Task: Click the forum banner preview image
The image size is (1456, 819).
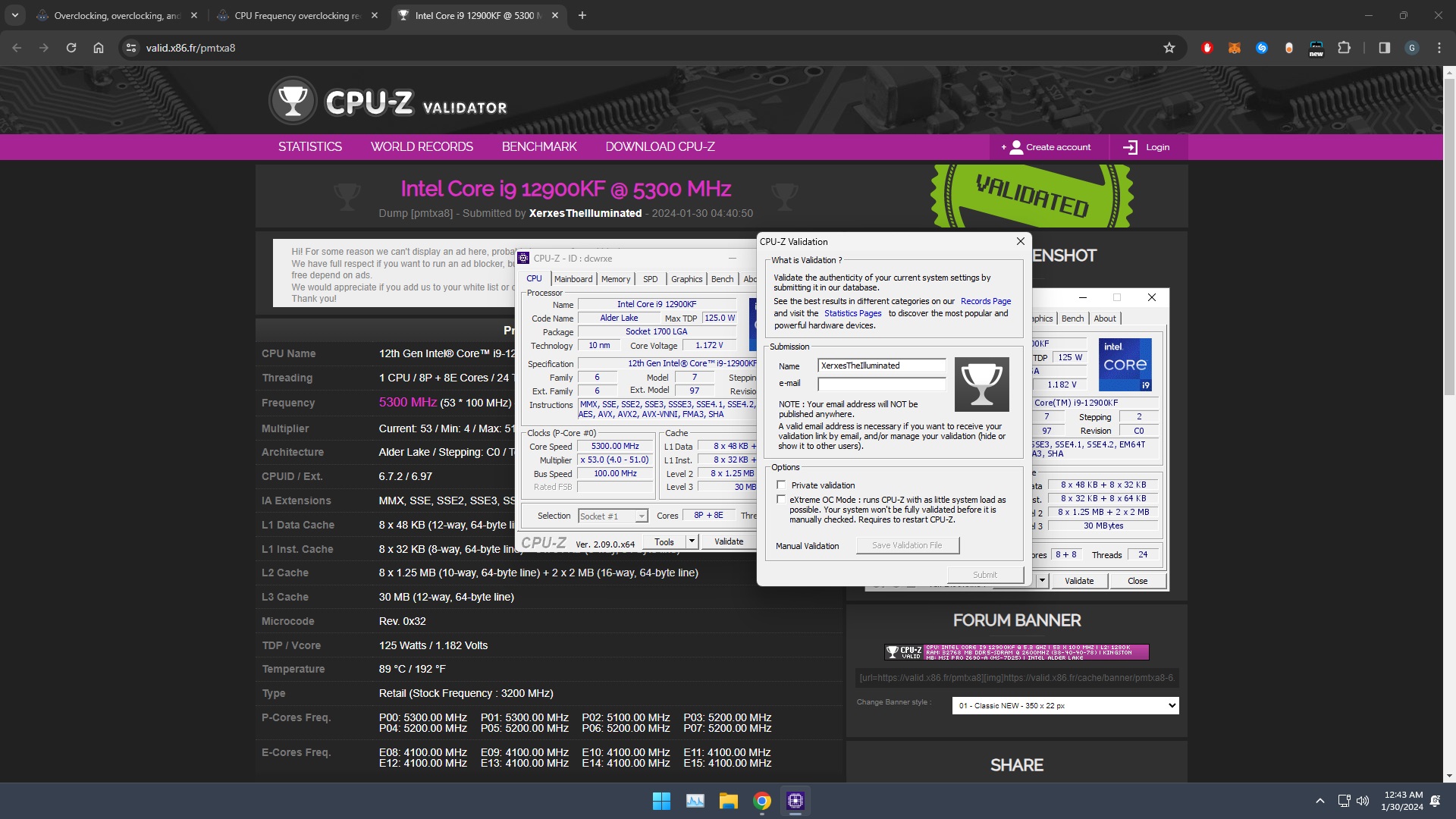Action: [x=1017, y=652]
